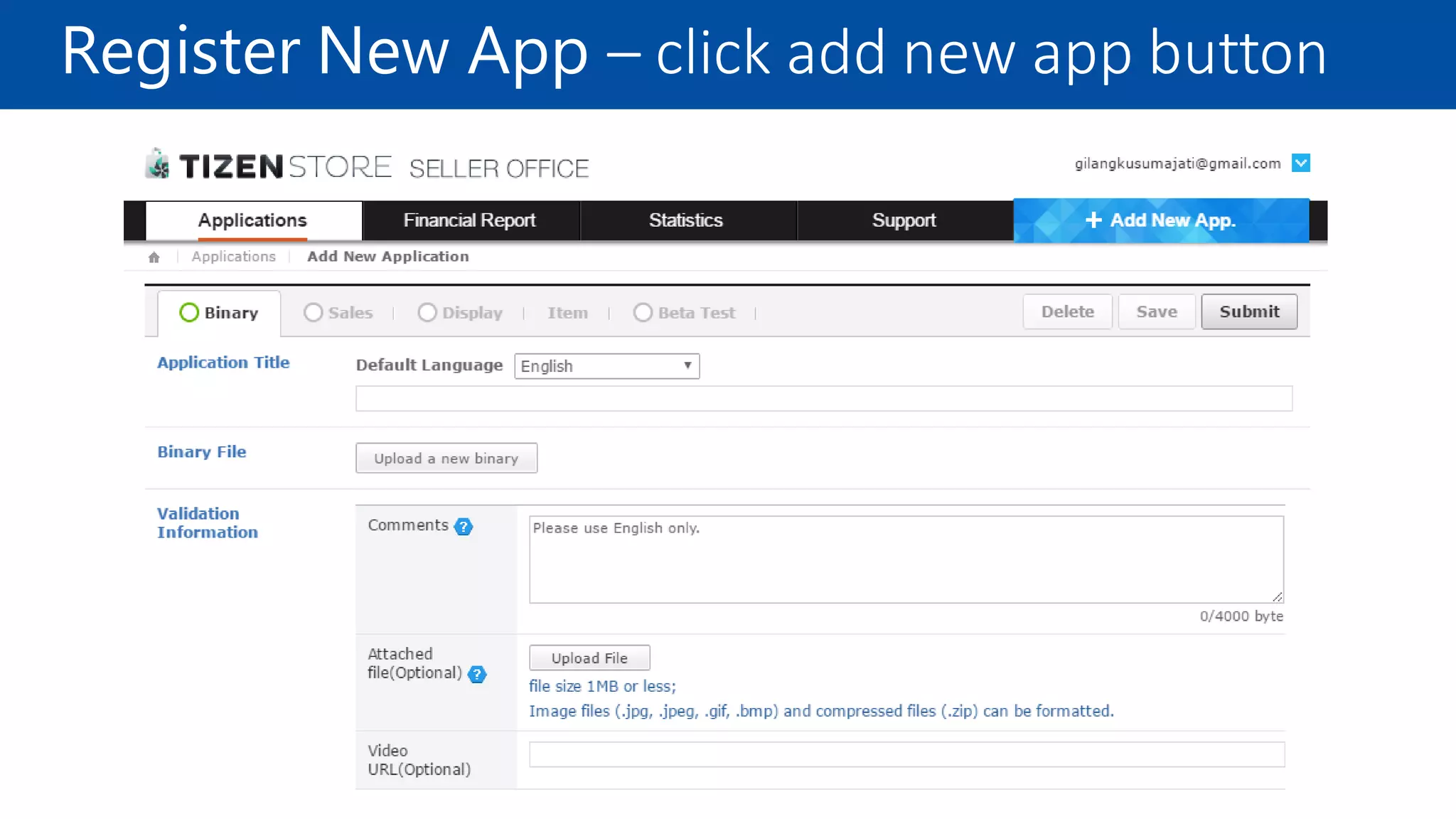Select the Beta Test step
Screen dimensions: 1456x819
(685, 313)
